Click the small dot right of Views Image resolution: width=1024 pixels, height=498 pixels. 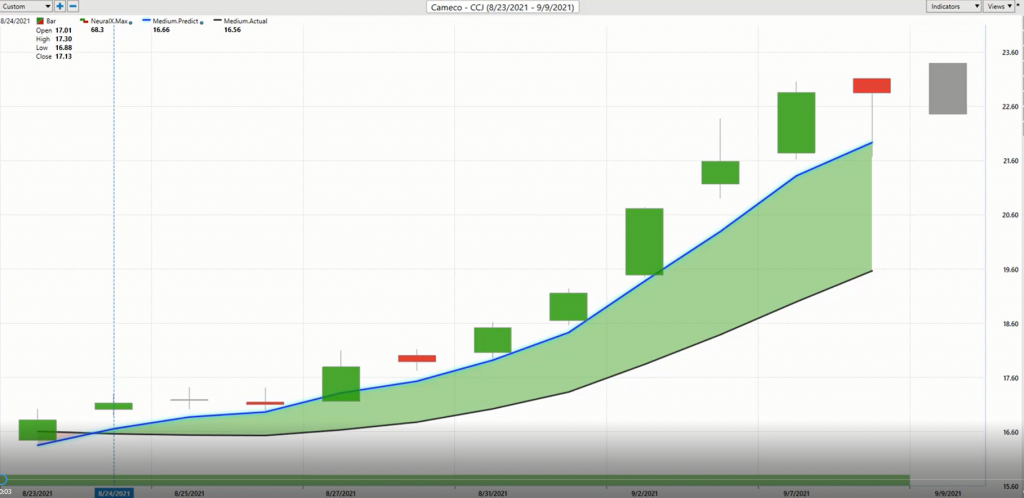[x=1018, y=3]
